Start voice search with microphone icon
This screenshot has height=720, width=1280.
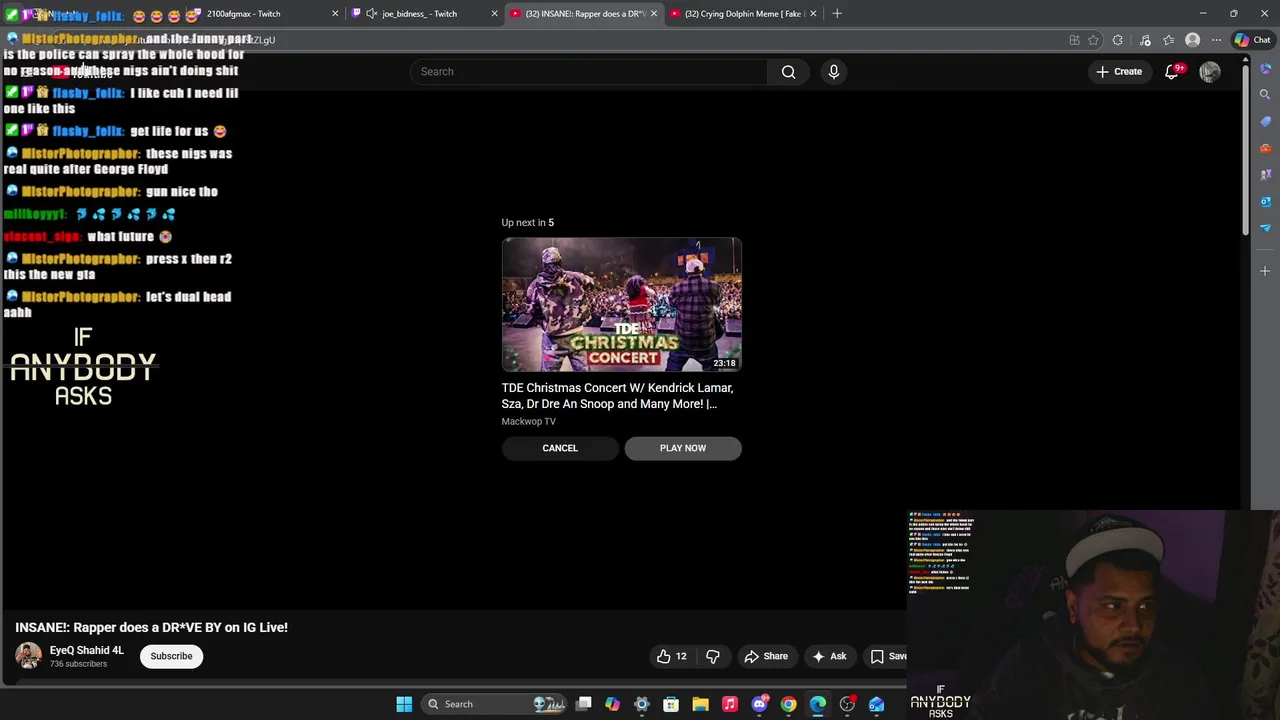833,71
